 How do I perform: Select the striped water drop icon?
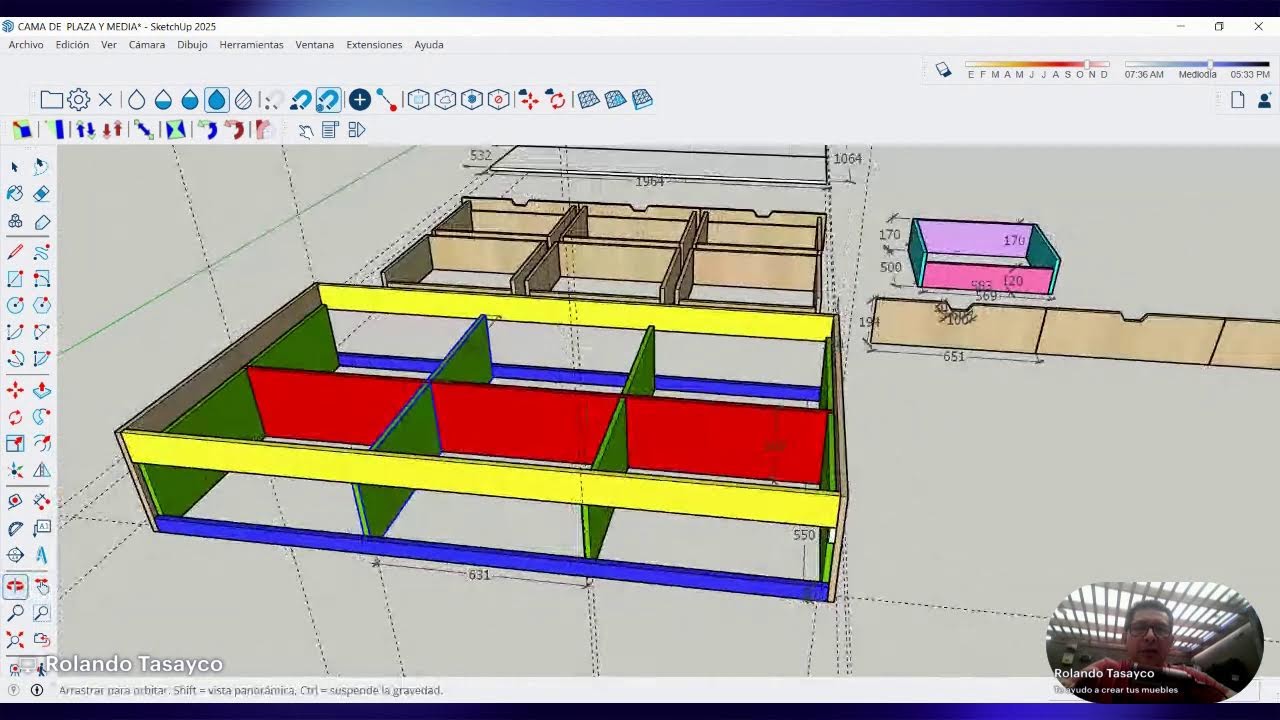coord(243,100)
